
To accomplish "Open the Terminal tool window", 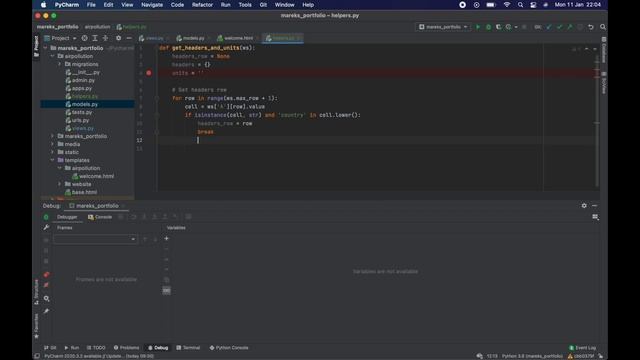I will [x=188, y=348].
